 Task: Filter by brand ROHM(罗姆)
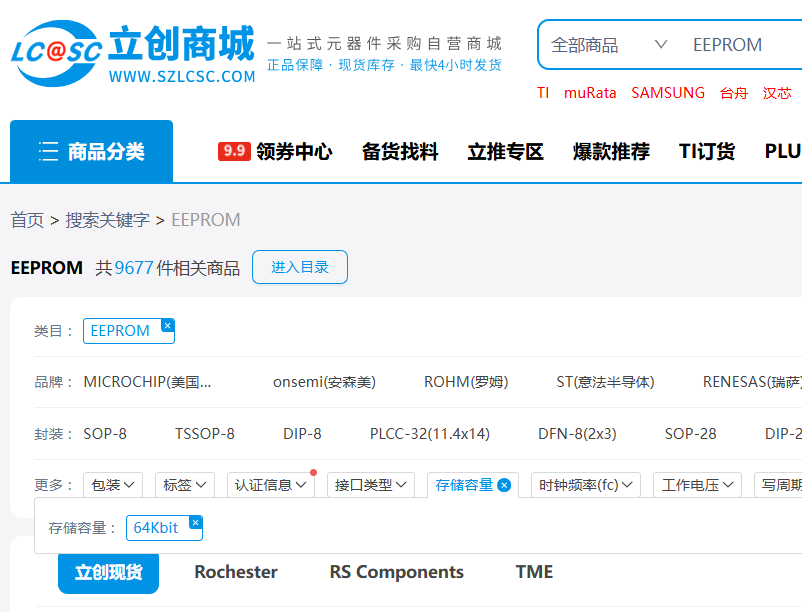(466, 382)
